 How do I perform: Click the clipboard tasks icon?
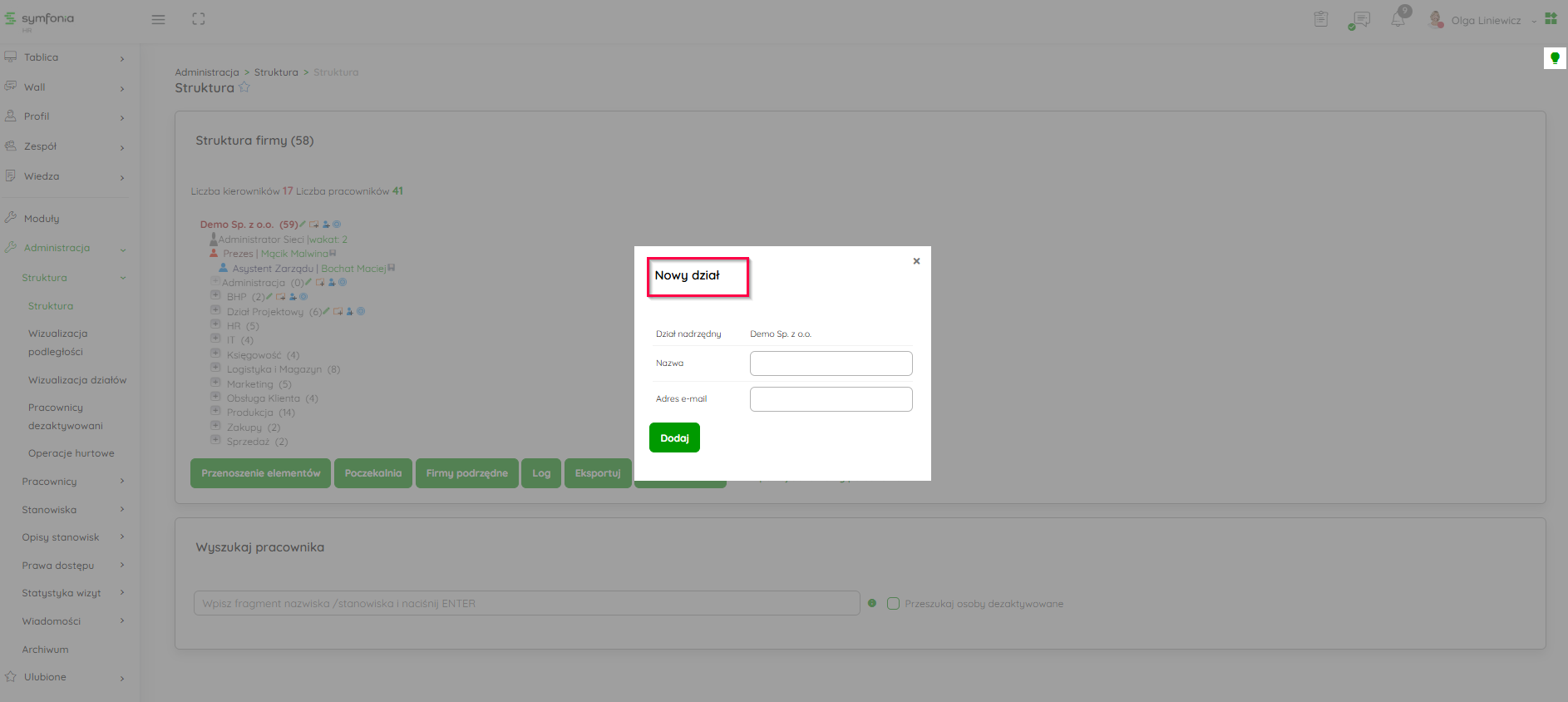(x=1321, y=19)
